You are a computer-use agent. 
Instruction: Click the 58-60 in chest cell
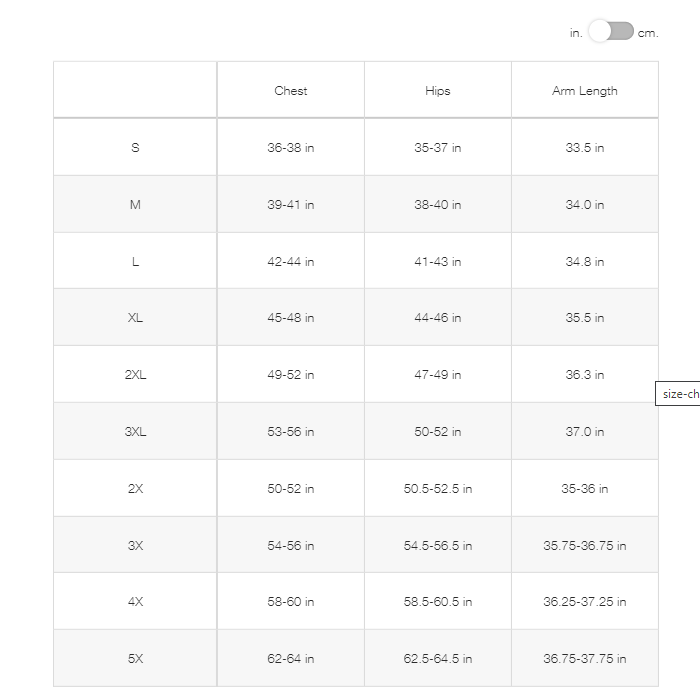[291, 602]
